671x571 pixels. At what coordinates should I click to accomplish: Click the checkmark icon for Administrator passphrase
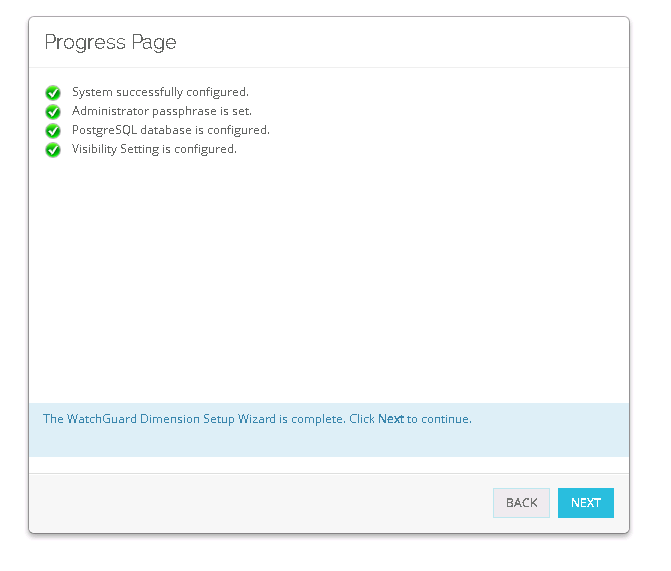pyautogui.click(x=53, y=112)
